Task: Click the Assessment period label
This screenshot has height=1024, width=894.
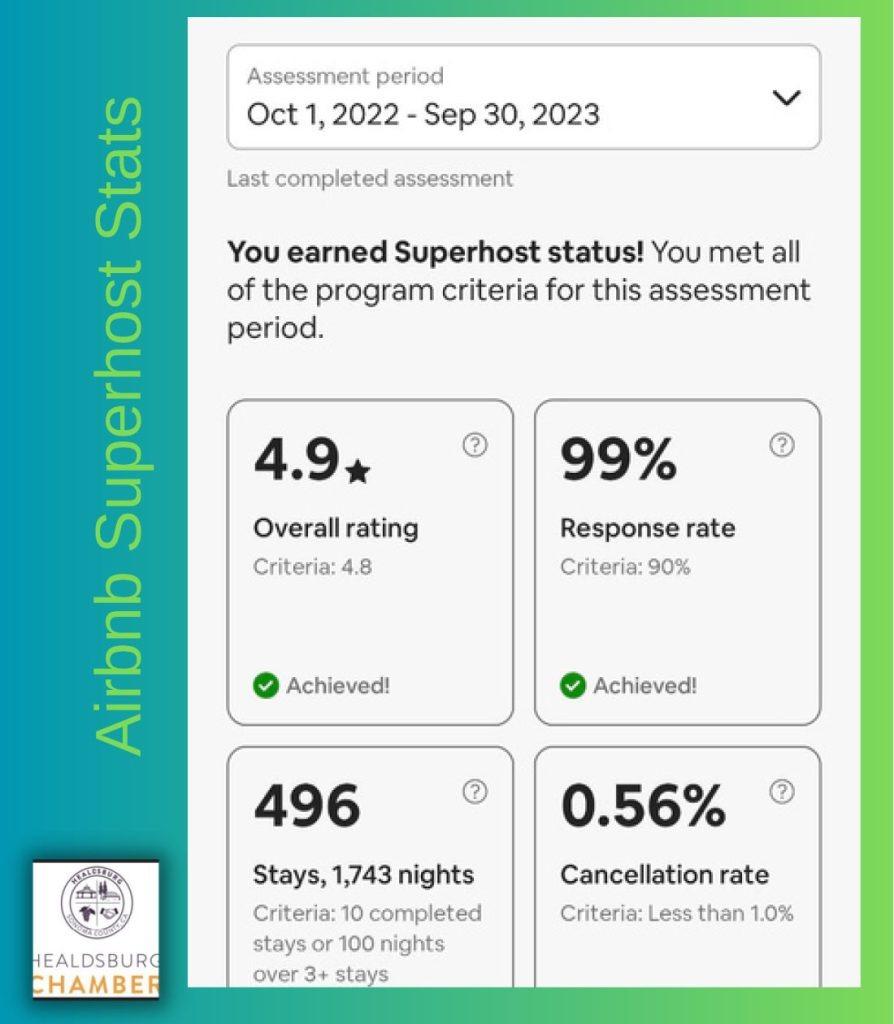Action: coord(345,76)
